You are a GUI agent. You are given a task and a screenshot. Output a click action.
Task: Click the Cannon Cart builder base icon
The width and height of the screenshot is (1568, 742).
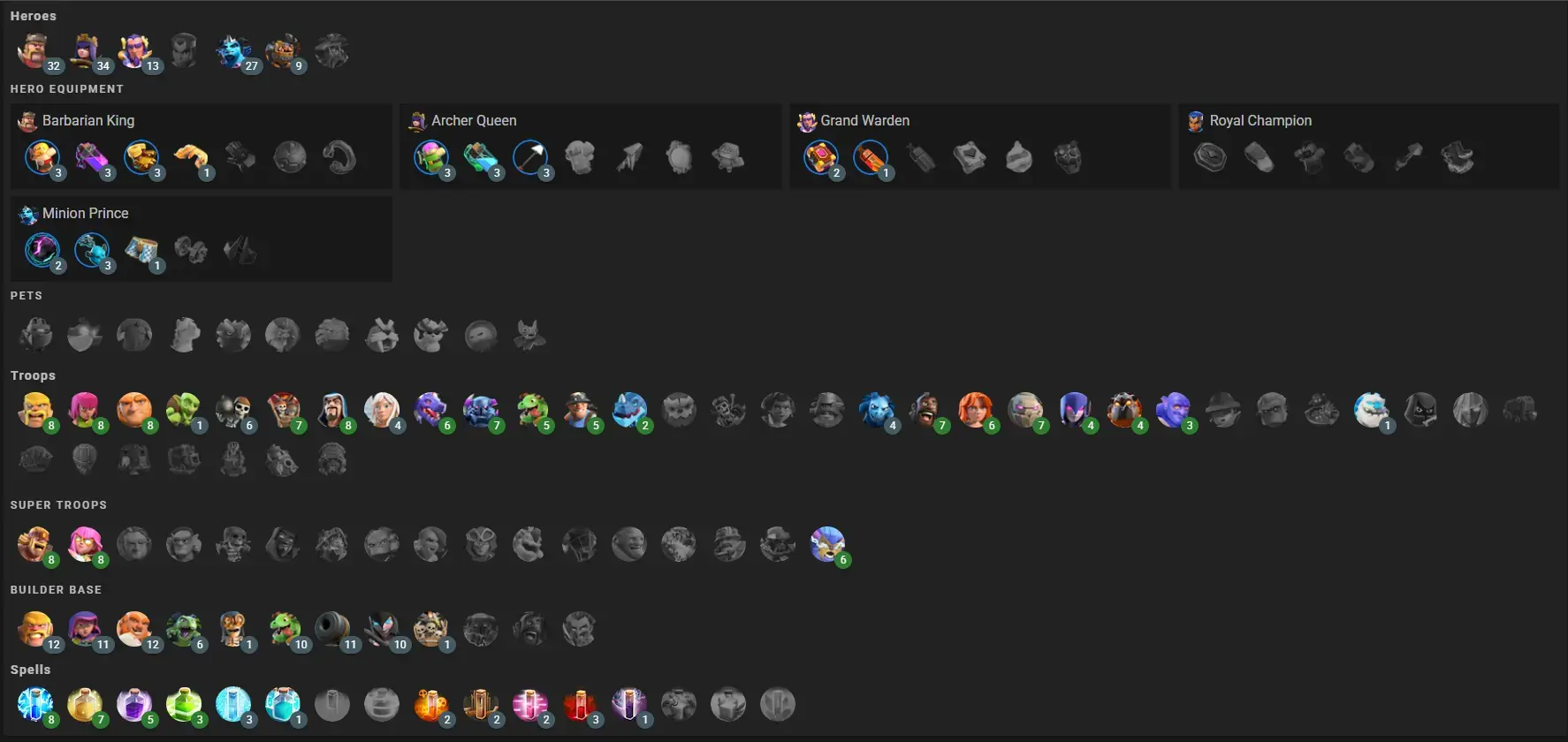pyautogui.click(x=332, y=630)
